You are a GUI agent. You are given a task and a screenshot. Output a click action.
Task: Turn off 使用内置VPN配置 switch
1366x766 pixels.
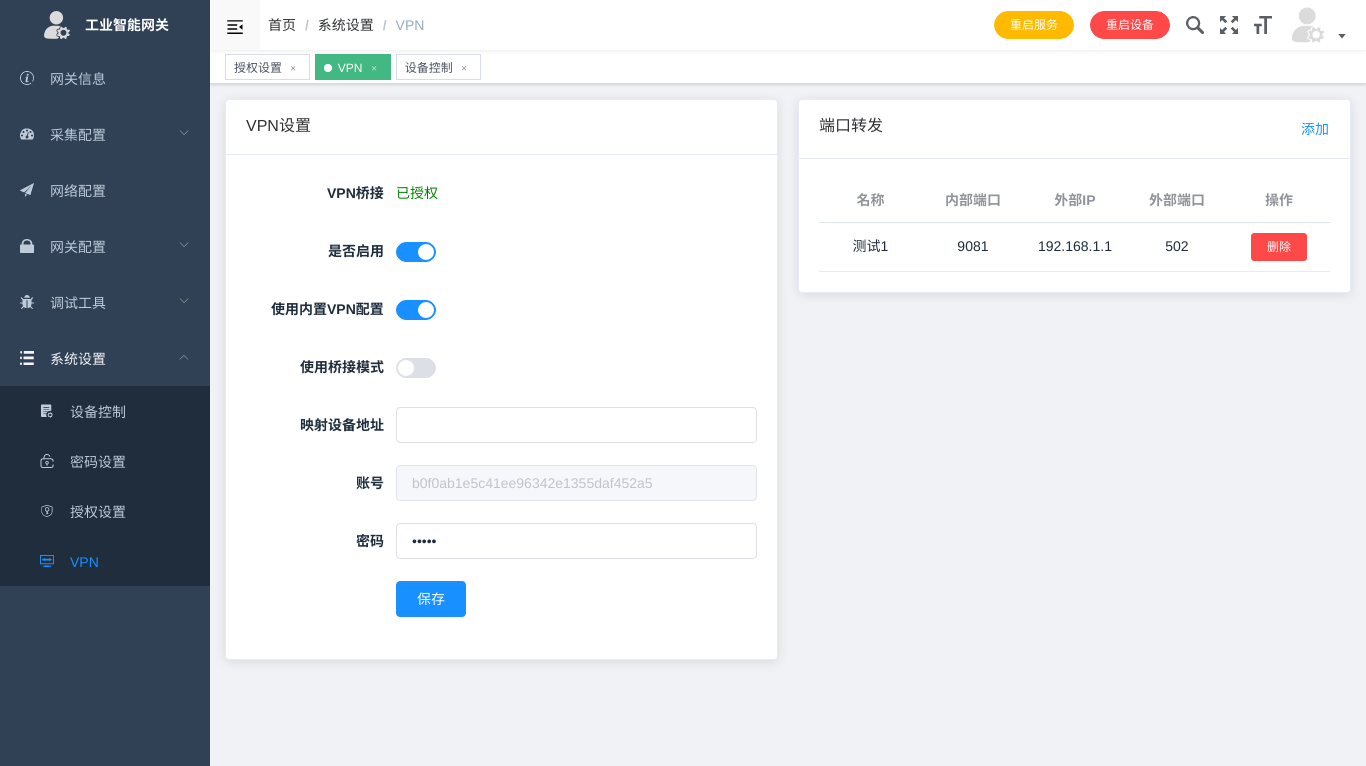[x=416, y=310]
